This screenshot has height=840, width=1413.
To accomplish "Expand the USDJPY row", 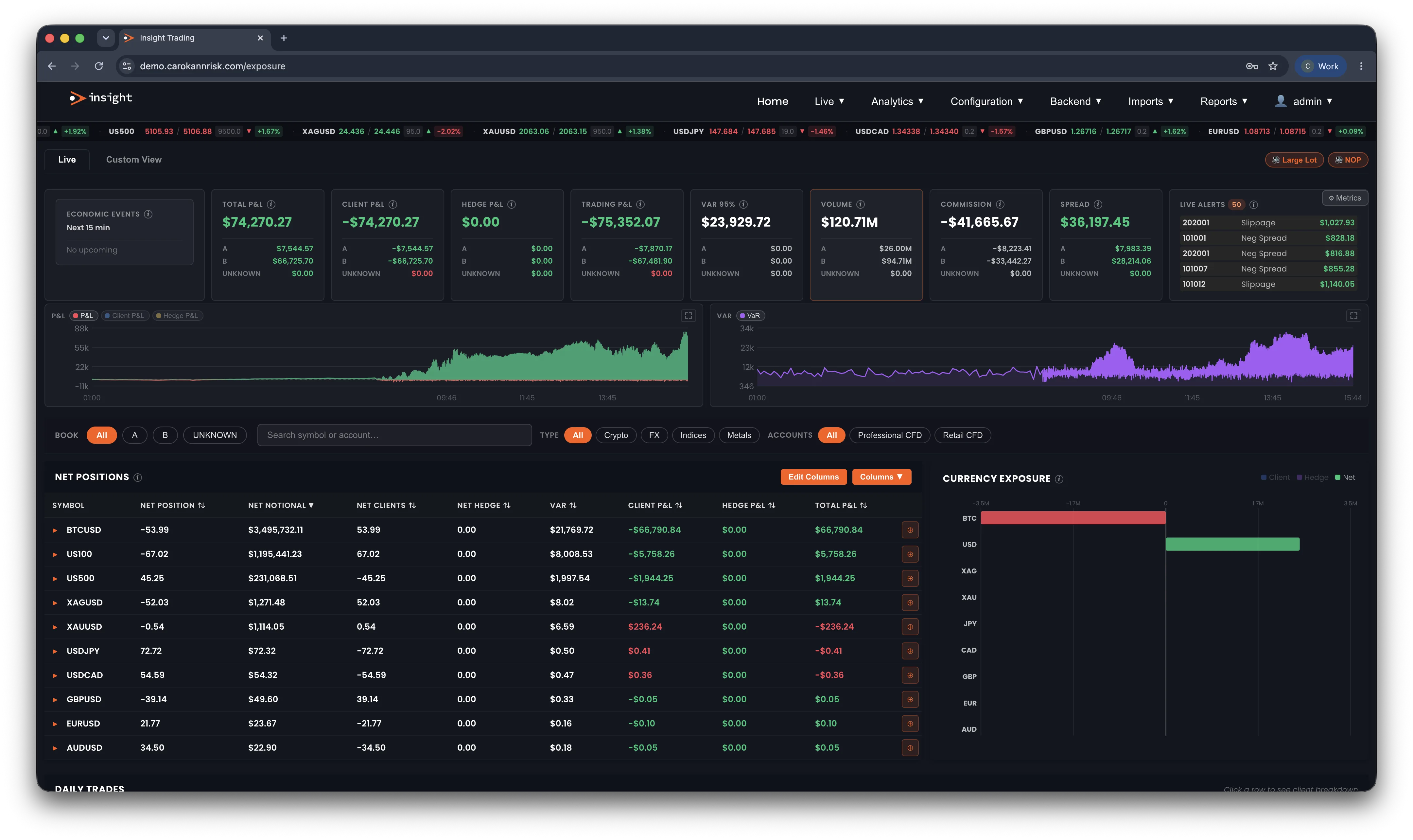I will click(55, 652).
